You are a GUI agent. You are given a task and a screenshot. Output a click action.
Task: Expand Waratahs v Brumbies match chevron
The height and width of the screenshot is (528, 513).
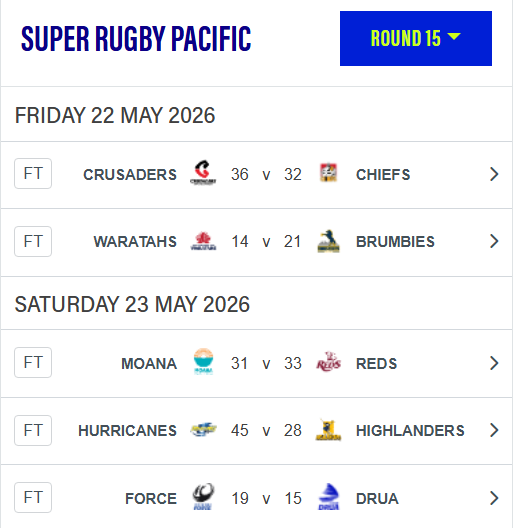(494, 241)
